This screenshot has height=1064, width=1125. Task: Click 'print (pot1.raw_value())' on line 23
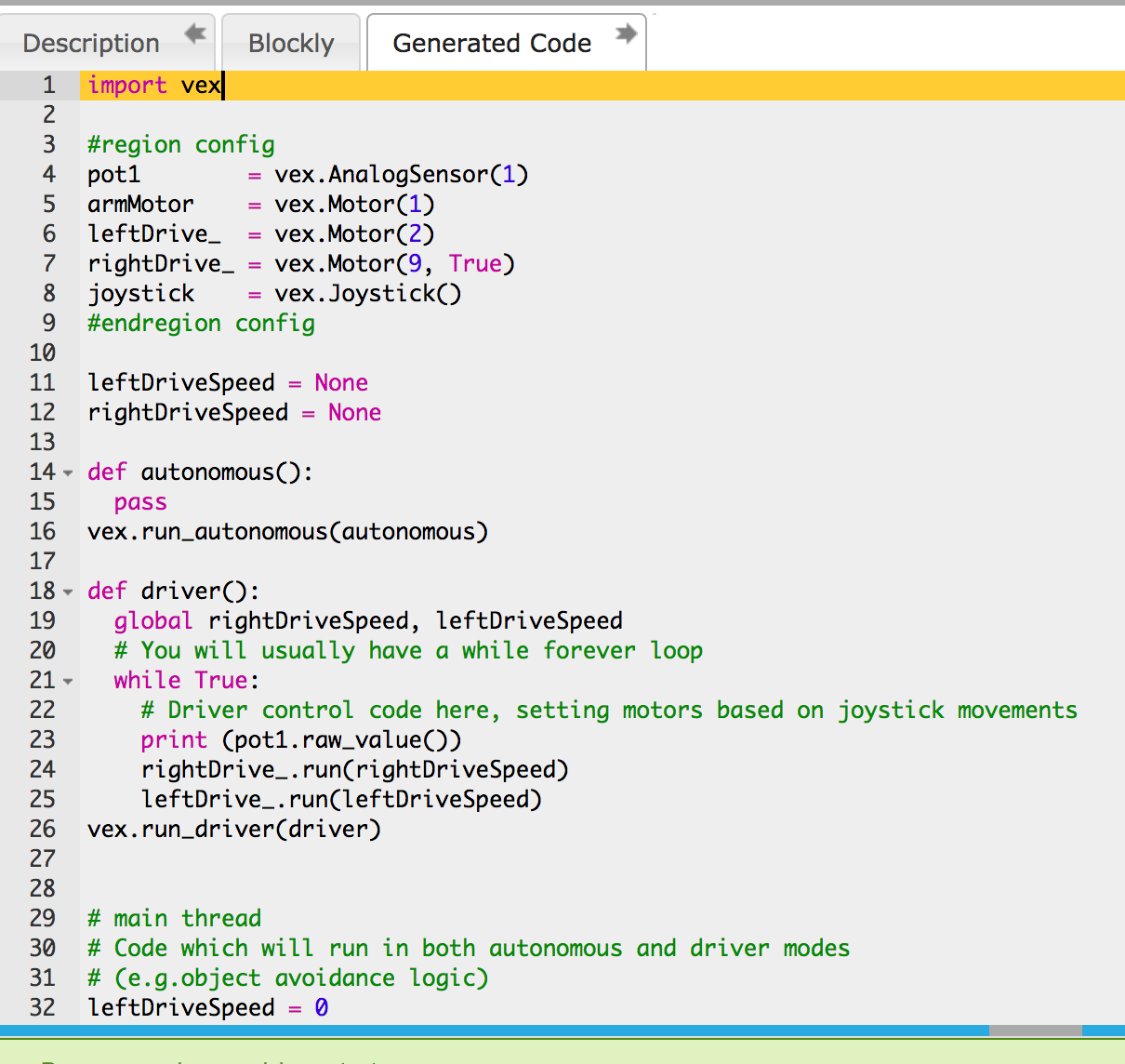301,740
